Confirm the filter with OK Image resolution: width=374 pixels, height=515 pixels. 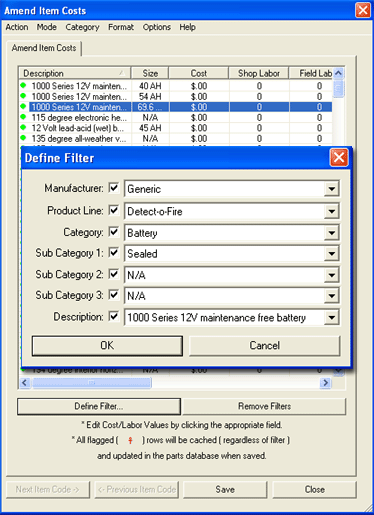(x=107, y=346)
